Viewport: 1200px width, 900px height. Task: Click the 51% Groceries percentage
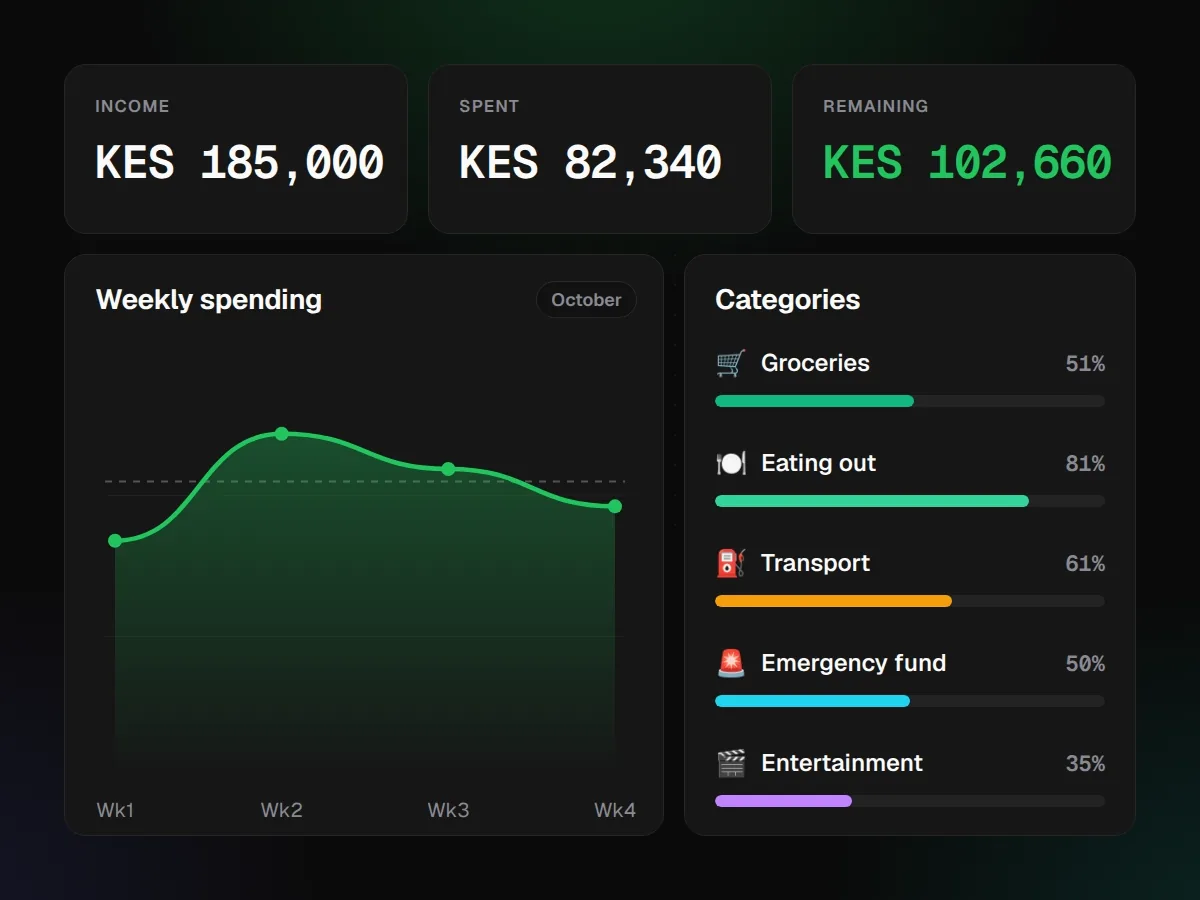(x=1085, y=364)
